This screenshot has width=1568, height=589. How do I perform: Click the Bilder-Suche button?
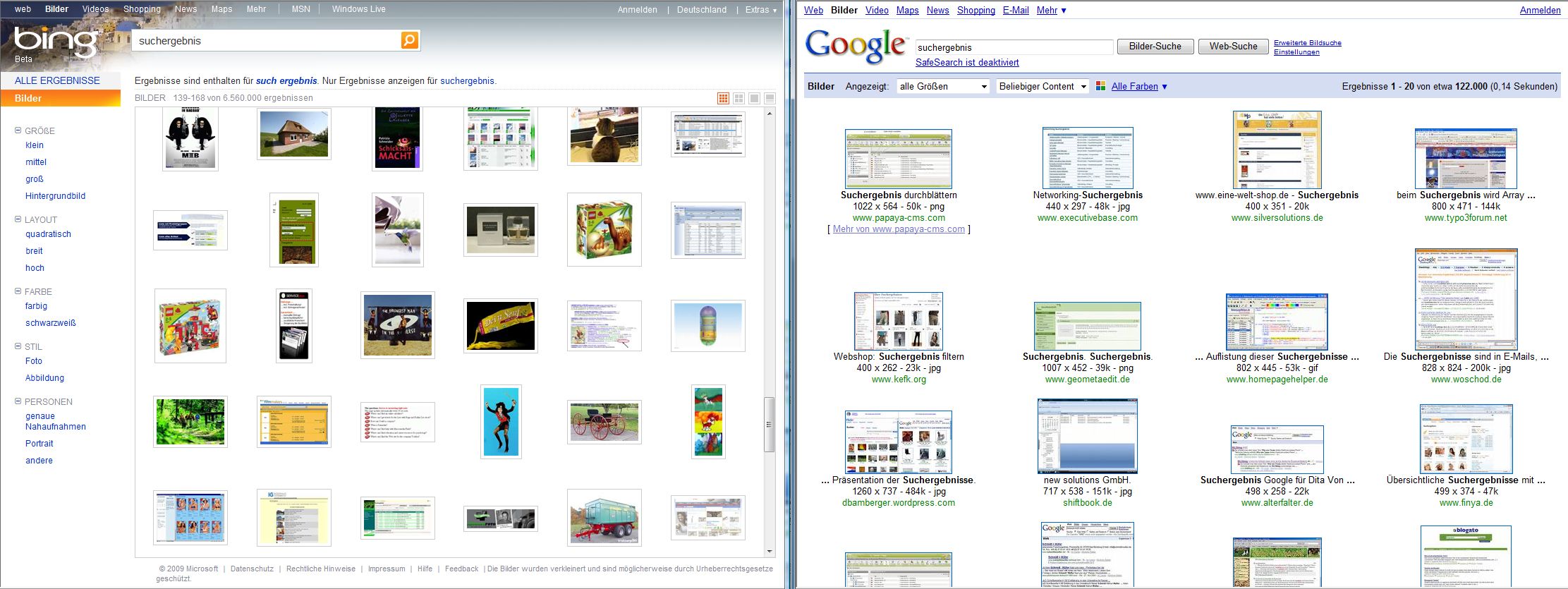(x=1155, y=47)
